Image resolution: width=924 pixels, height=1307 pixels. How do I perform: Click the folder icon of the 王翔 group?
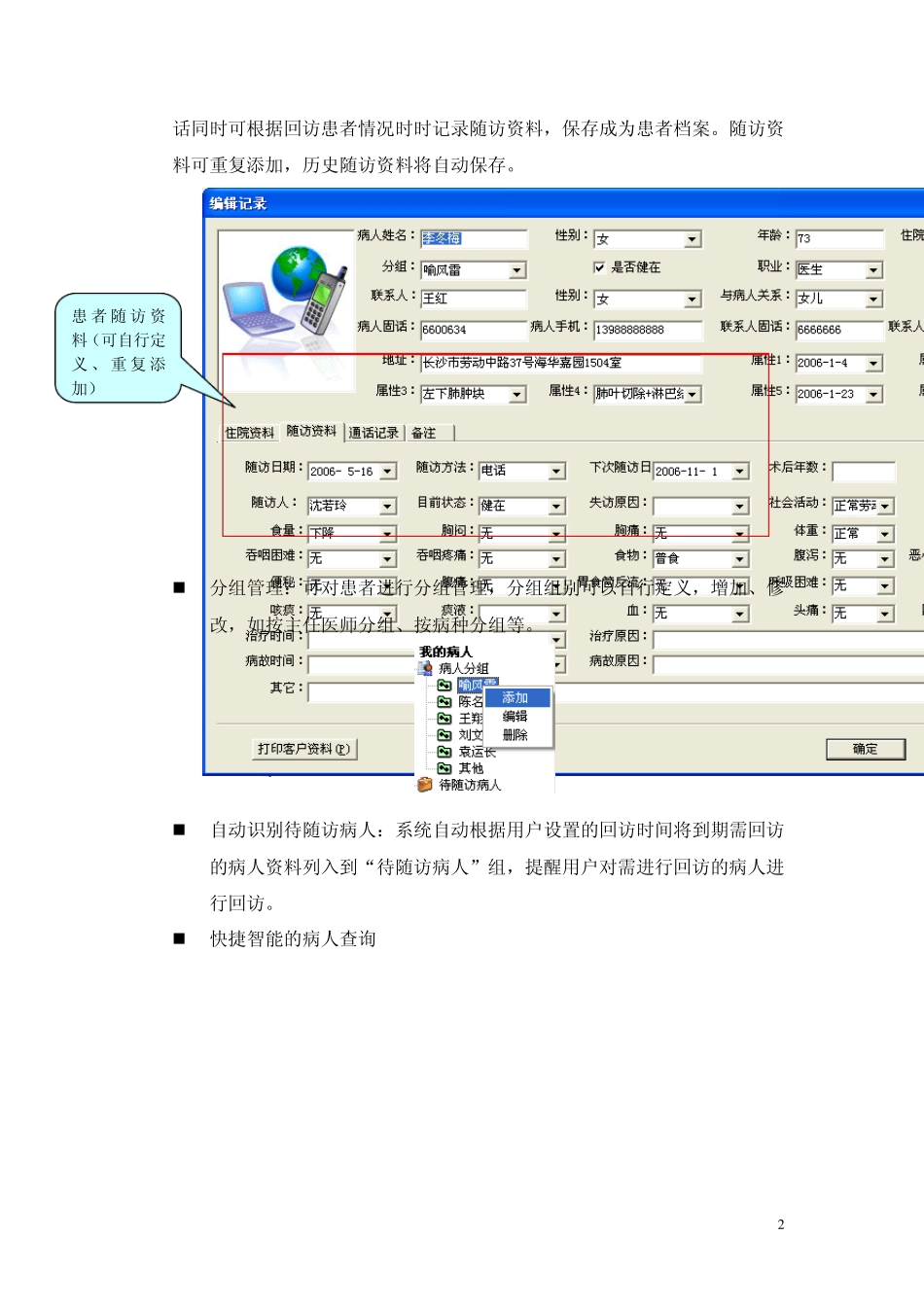tap(444, 718)
